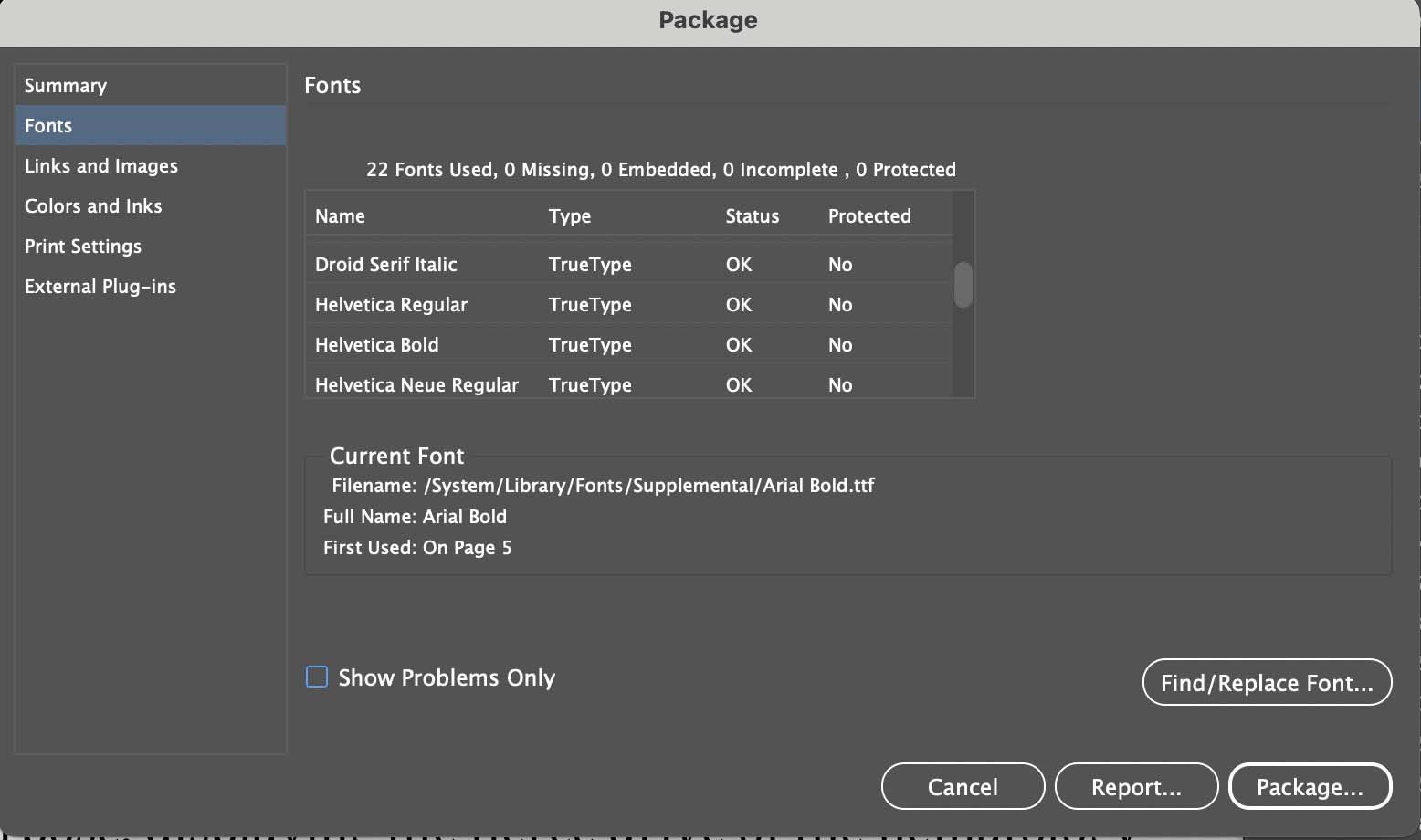Open the Print Settings panel
This screenshot has height=840, width=1421.
(83, 246)
